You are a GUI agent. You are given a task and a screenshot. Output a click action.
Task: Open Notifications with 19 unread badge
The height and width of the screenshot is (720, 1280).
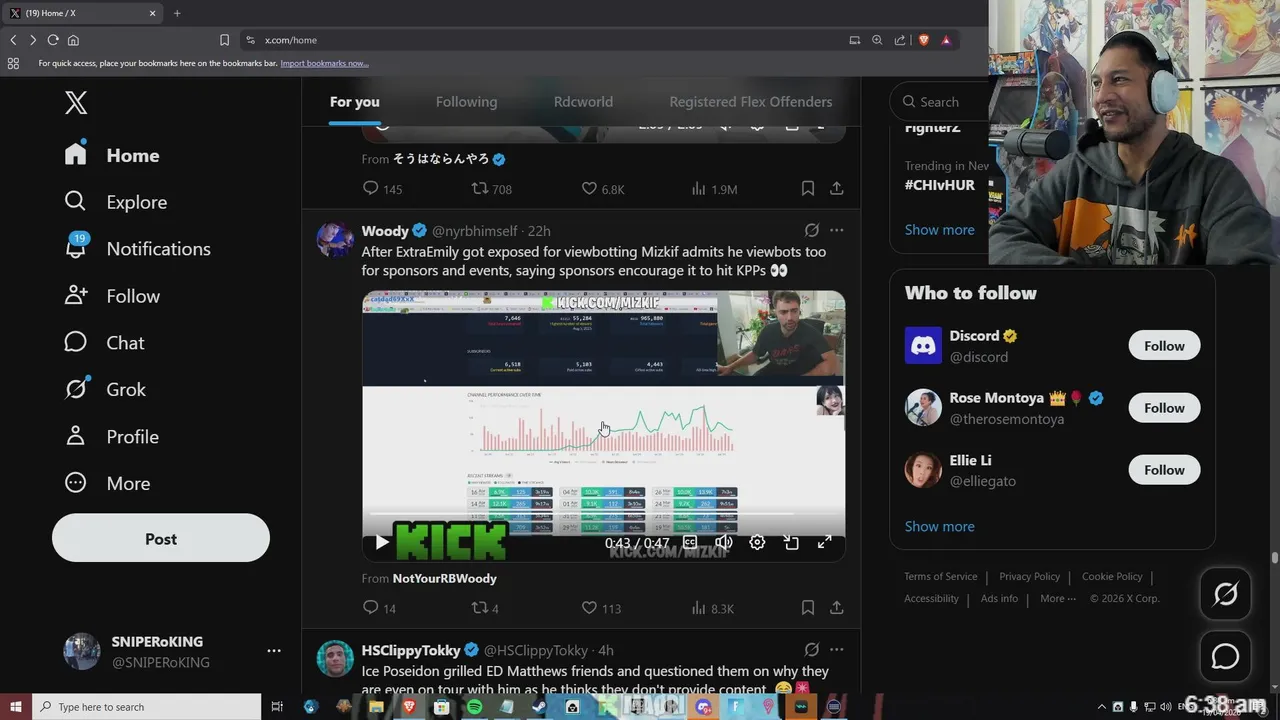click(137, 248)
